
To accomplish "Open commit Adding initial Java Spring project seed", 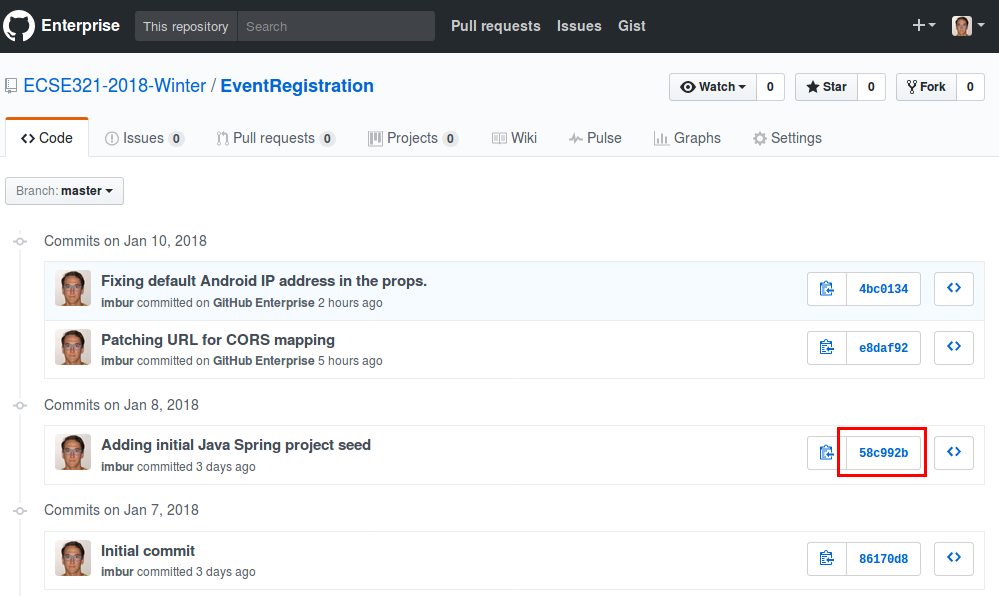I will coord(236,445).
